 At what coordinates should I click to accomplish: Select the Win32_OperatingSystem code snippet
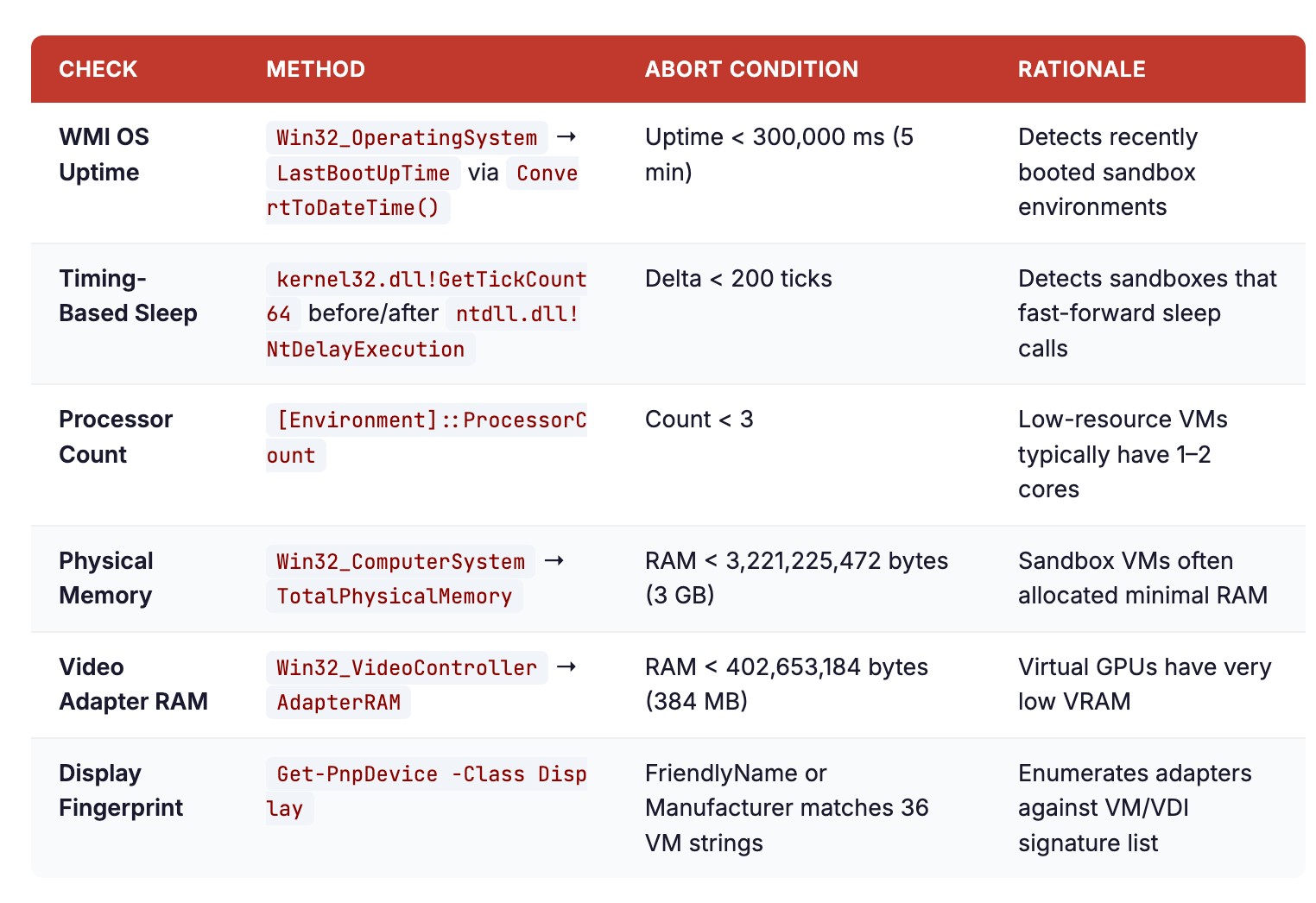[x=406, y=137]
